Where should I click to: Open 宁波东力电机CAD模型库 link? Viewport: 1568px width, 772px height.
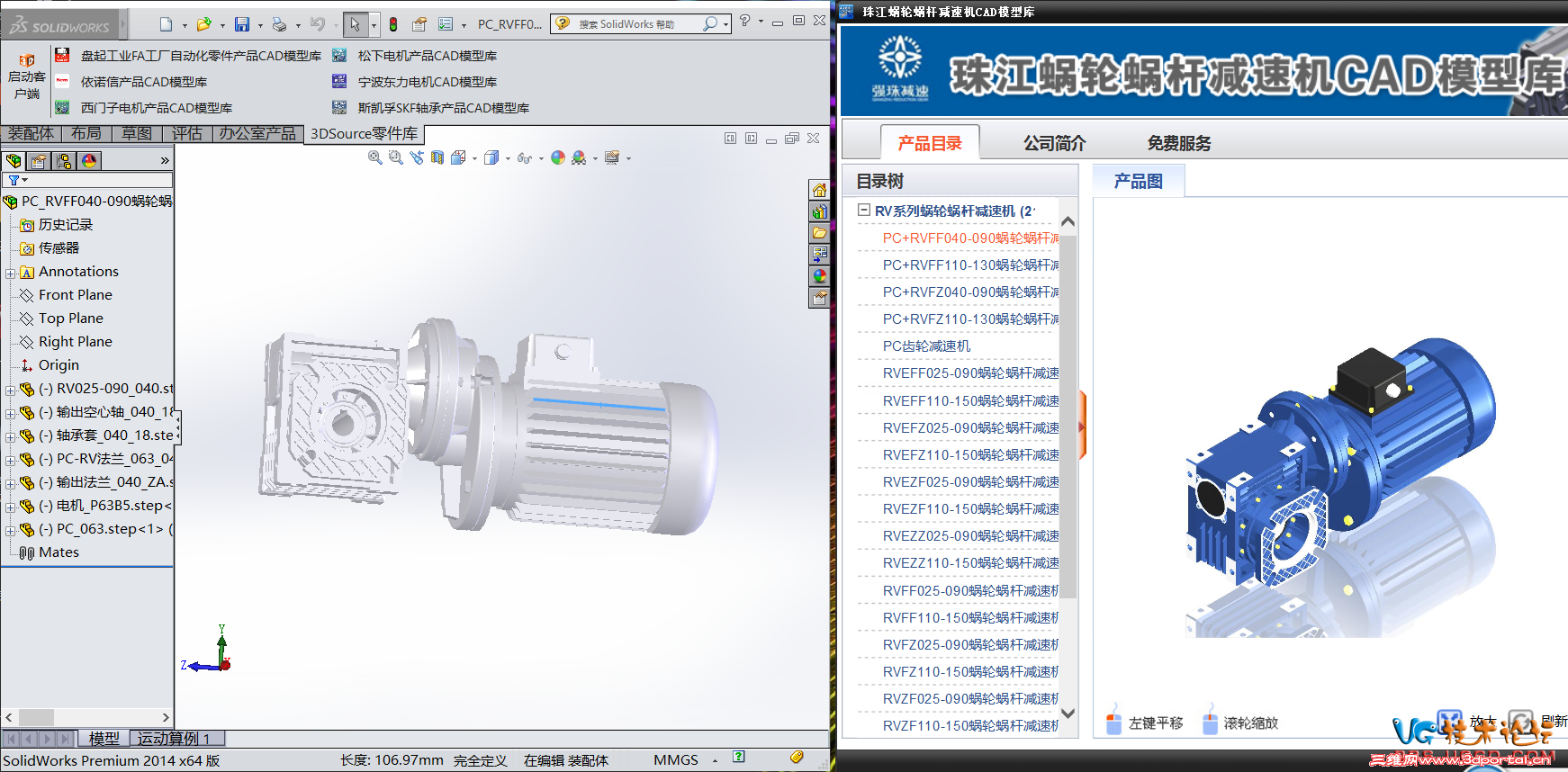(428, 82)
